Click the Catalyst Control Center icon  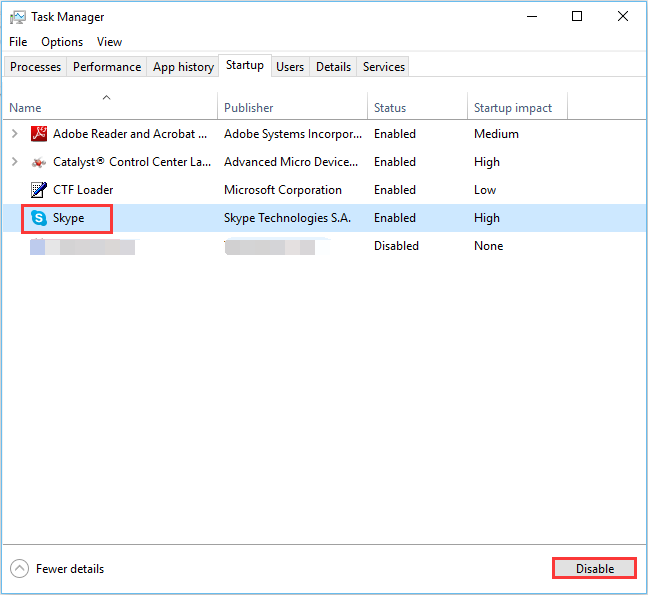[39, 162]
